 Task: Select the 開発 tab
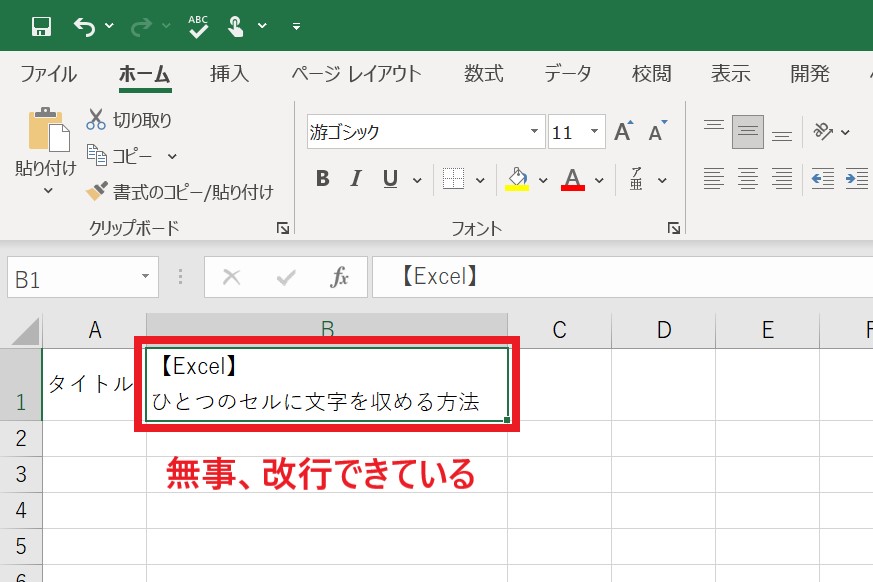coord(810,74)
